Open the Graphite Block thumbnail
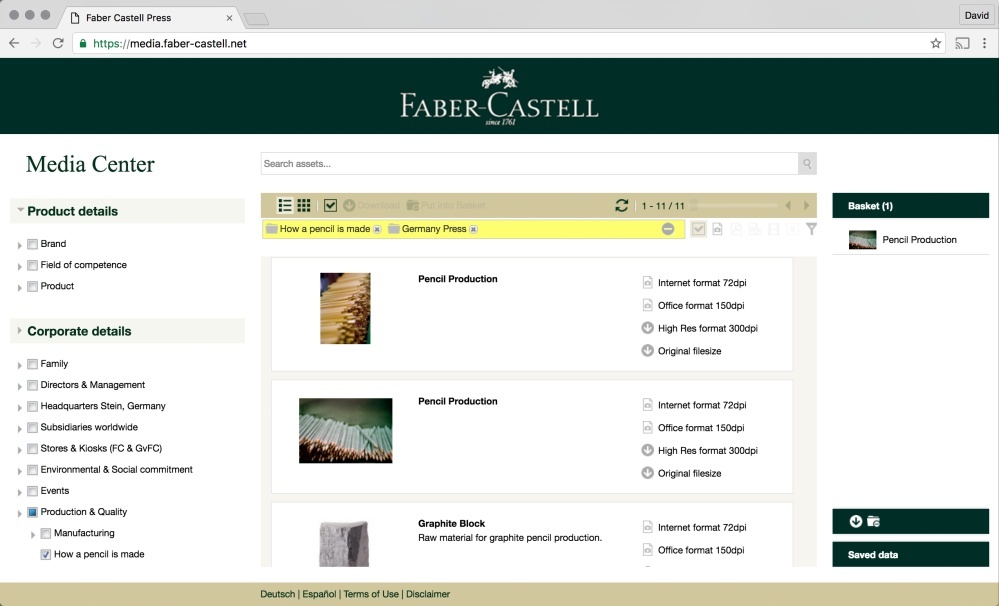999x606 pixels. (344, 544)
